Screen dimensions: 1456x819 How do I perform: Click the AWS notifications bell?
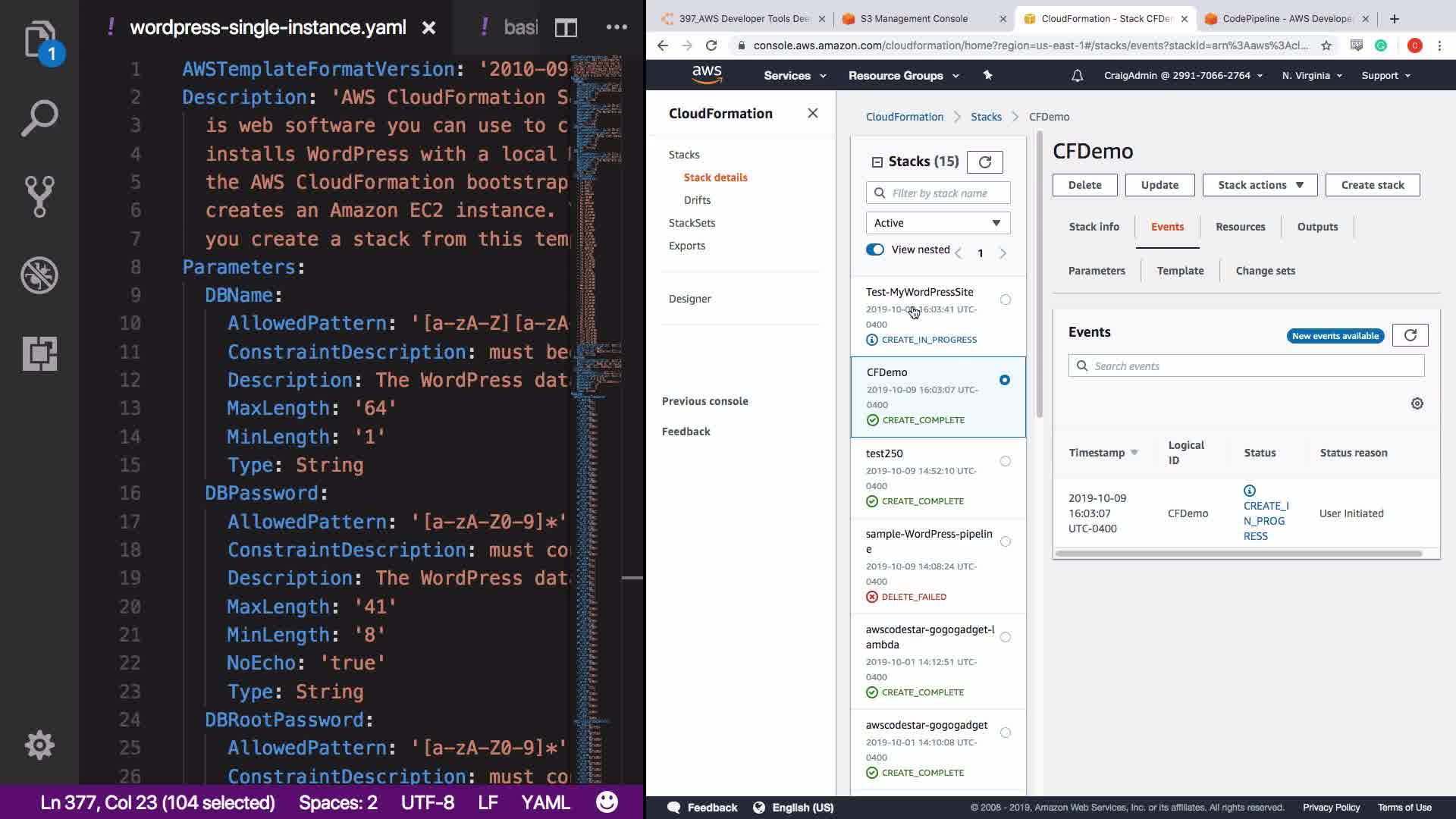click(1077, 76)
